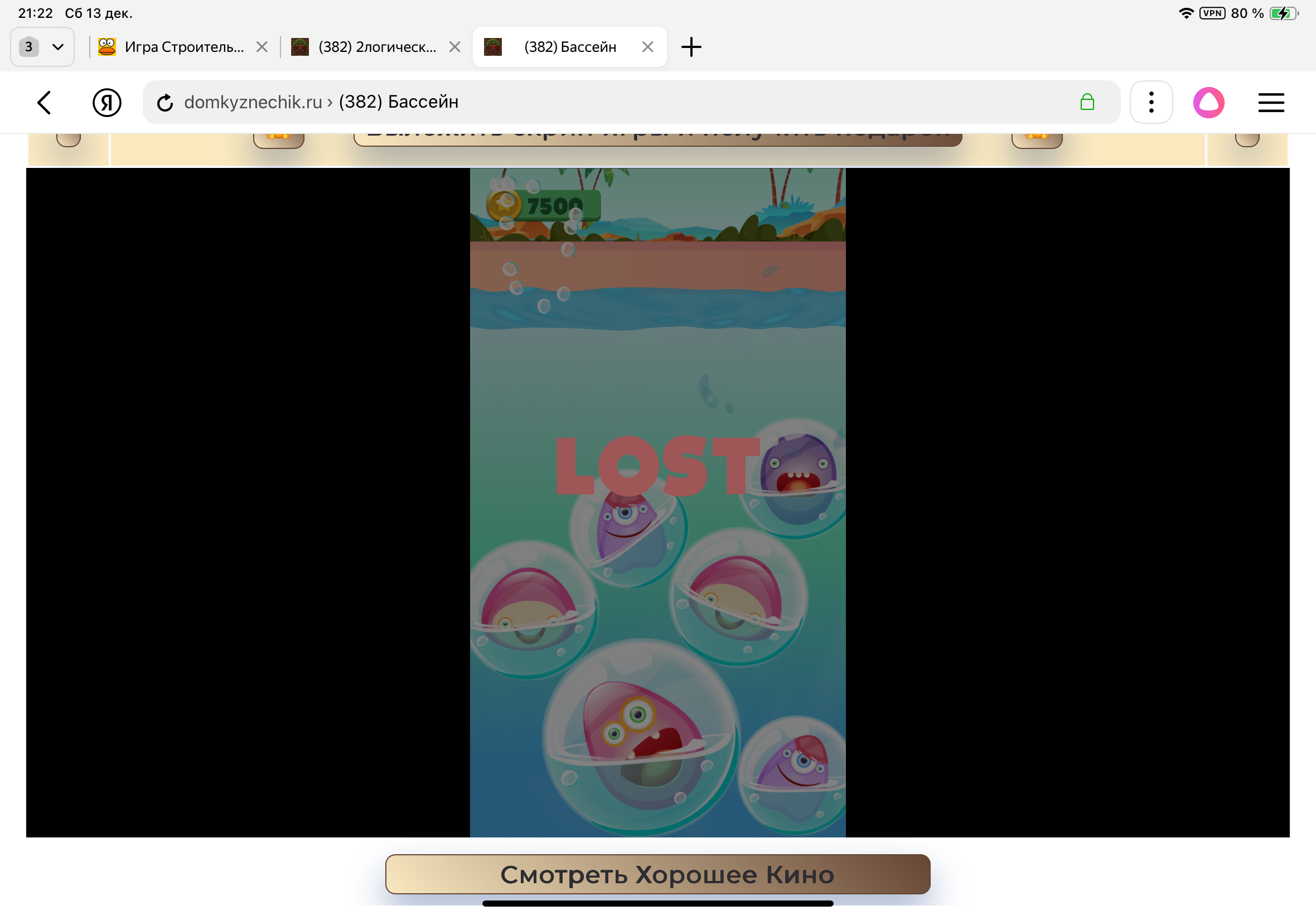Click the green secure lock icon

point(1087,102)
